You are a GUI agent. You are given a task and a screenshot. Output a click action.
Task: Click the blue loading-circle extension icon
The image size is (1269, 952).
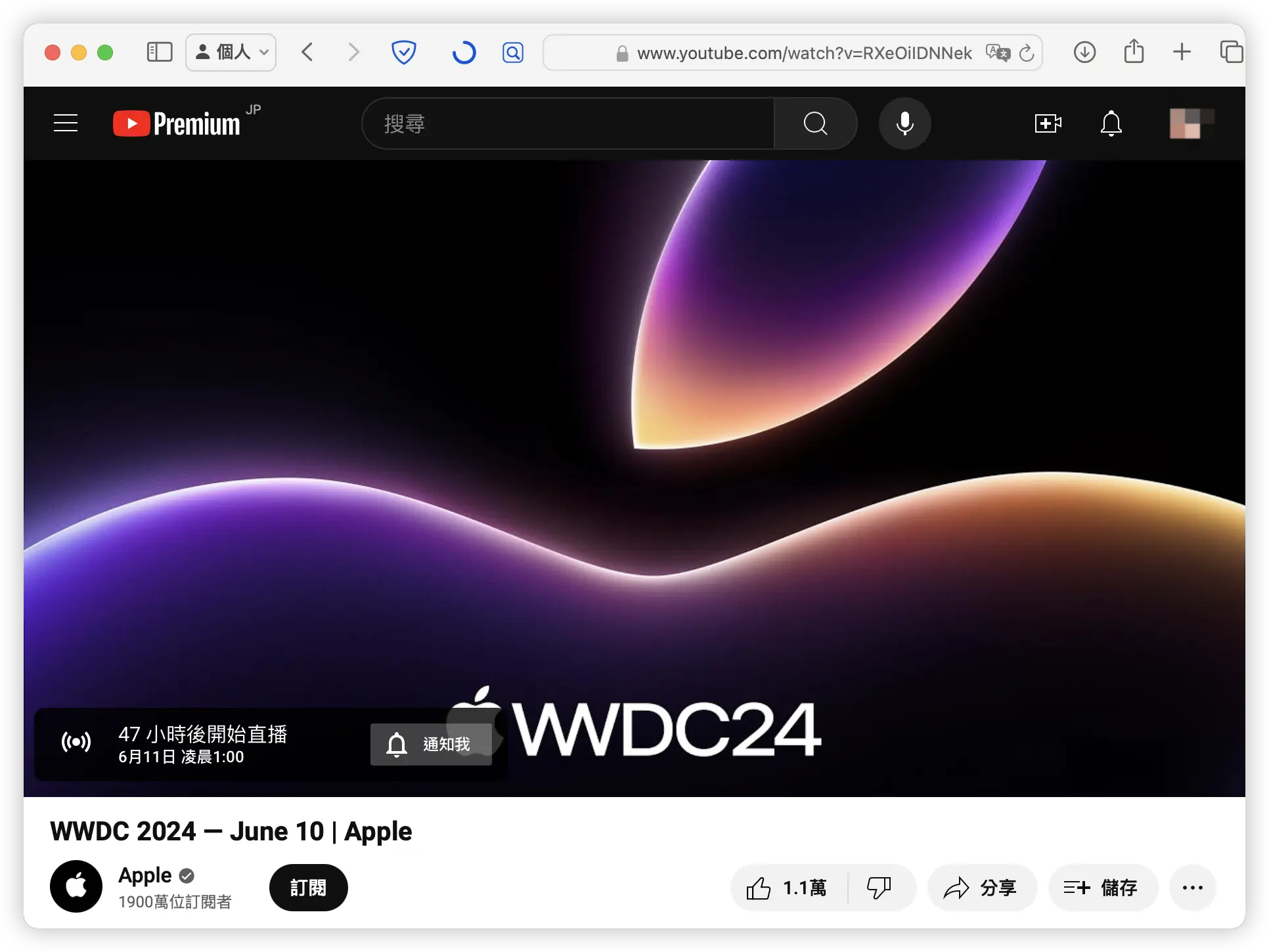pyautogui.click(x=464, y=53)
